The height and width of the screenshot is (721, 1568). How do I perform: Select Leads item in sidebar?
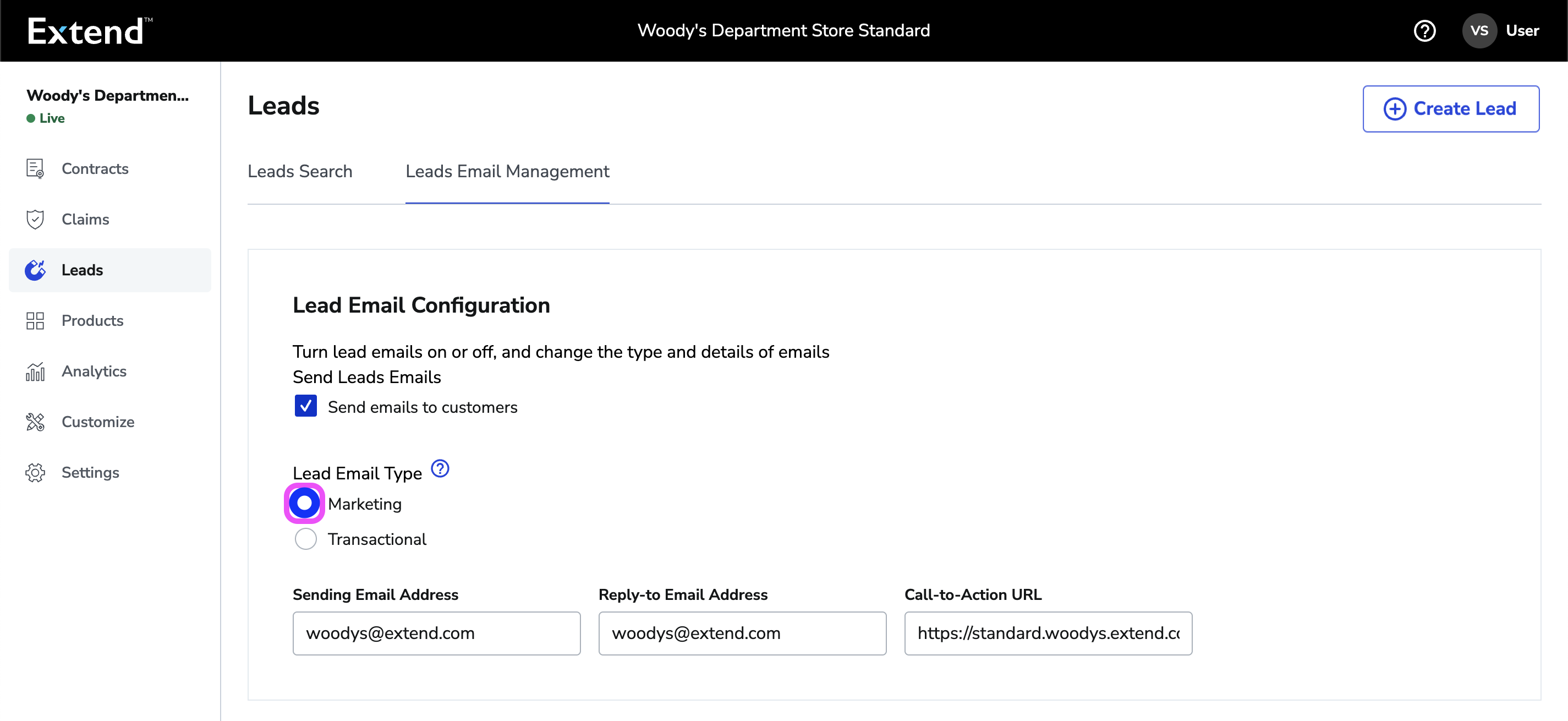coord(109,270)
